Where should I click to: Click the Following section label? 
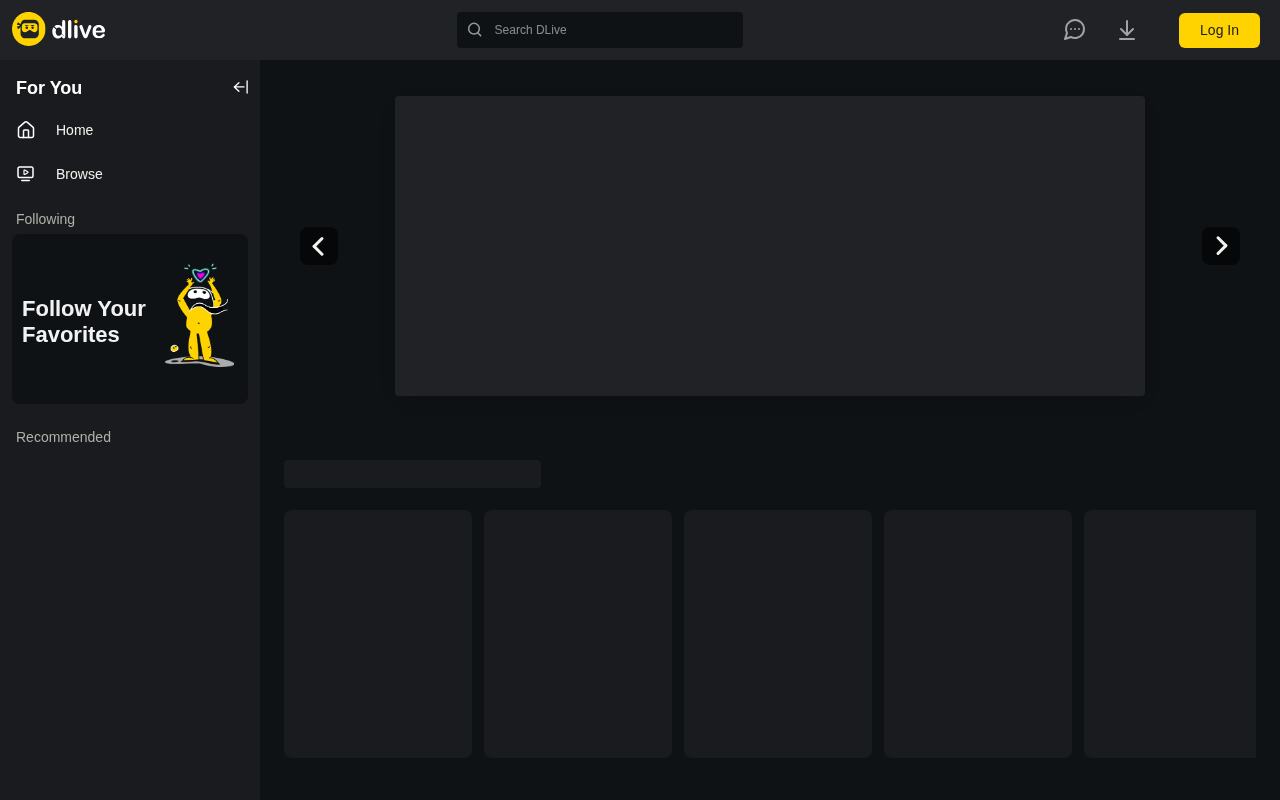click(45, 219)
